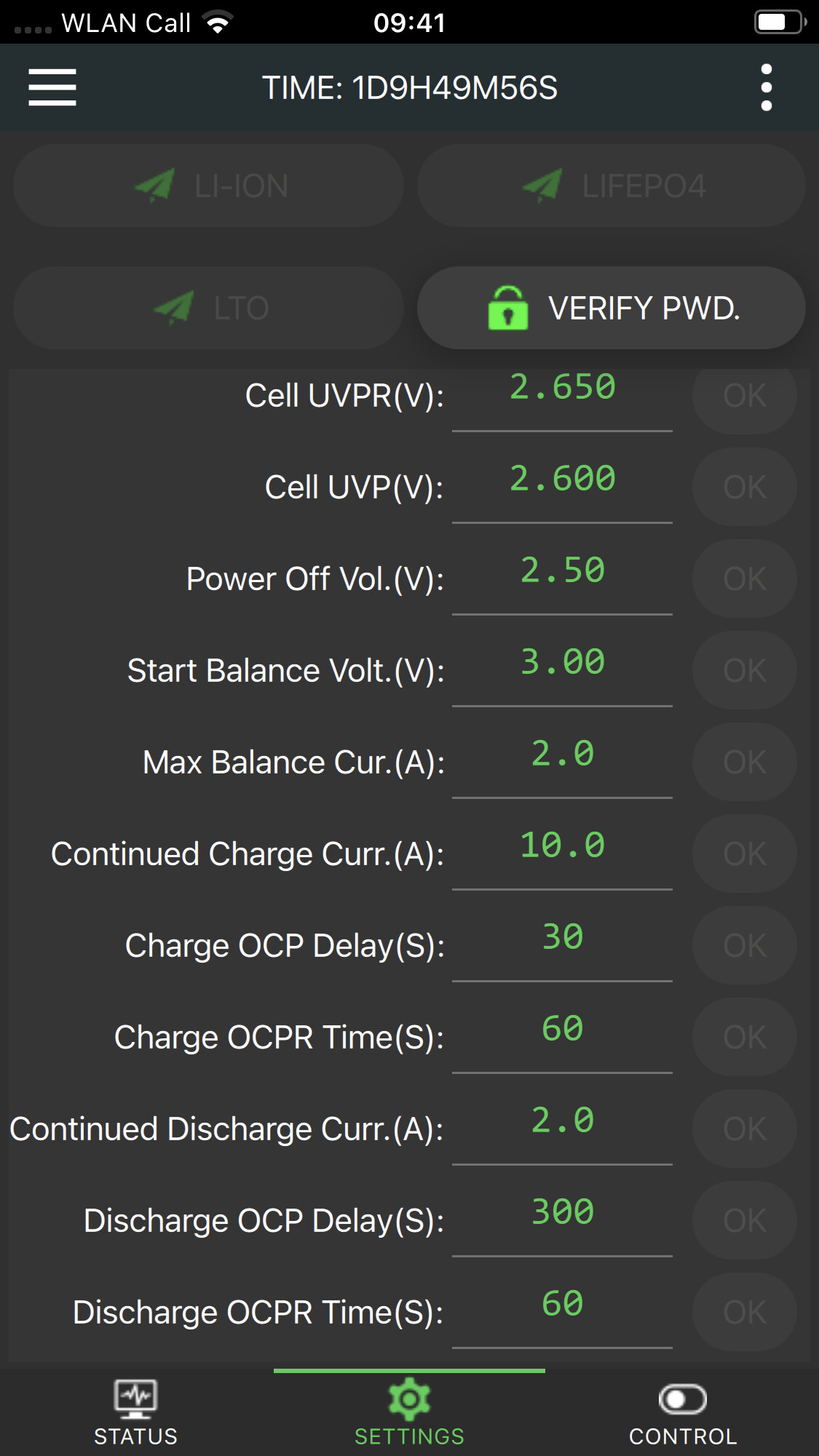Tap the Status monitor icon
This screenshot has height=1456, width=819.
click(136, 1399)
